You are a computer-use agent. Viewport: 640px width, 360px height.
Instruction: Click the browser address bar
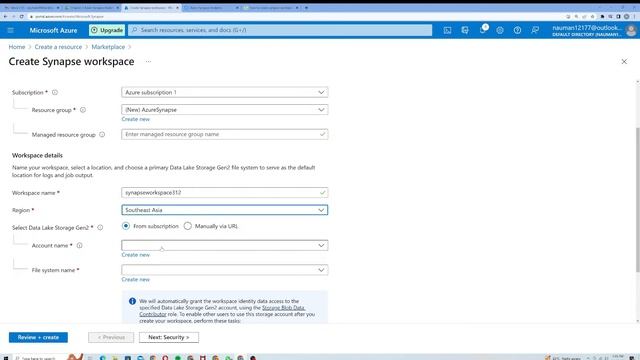click(x=286, y=16)
